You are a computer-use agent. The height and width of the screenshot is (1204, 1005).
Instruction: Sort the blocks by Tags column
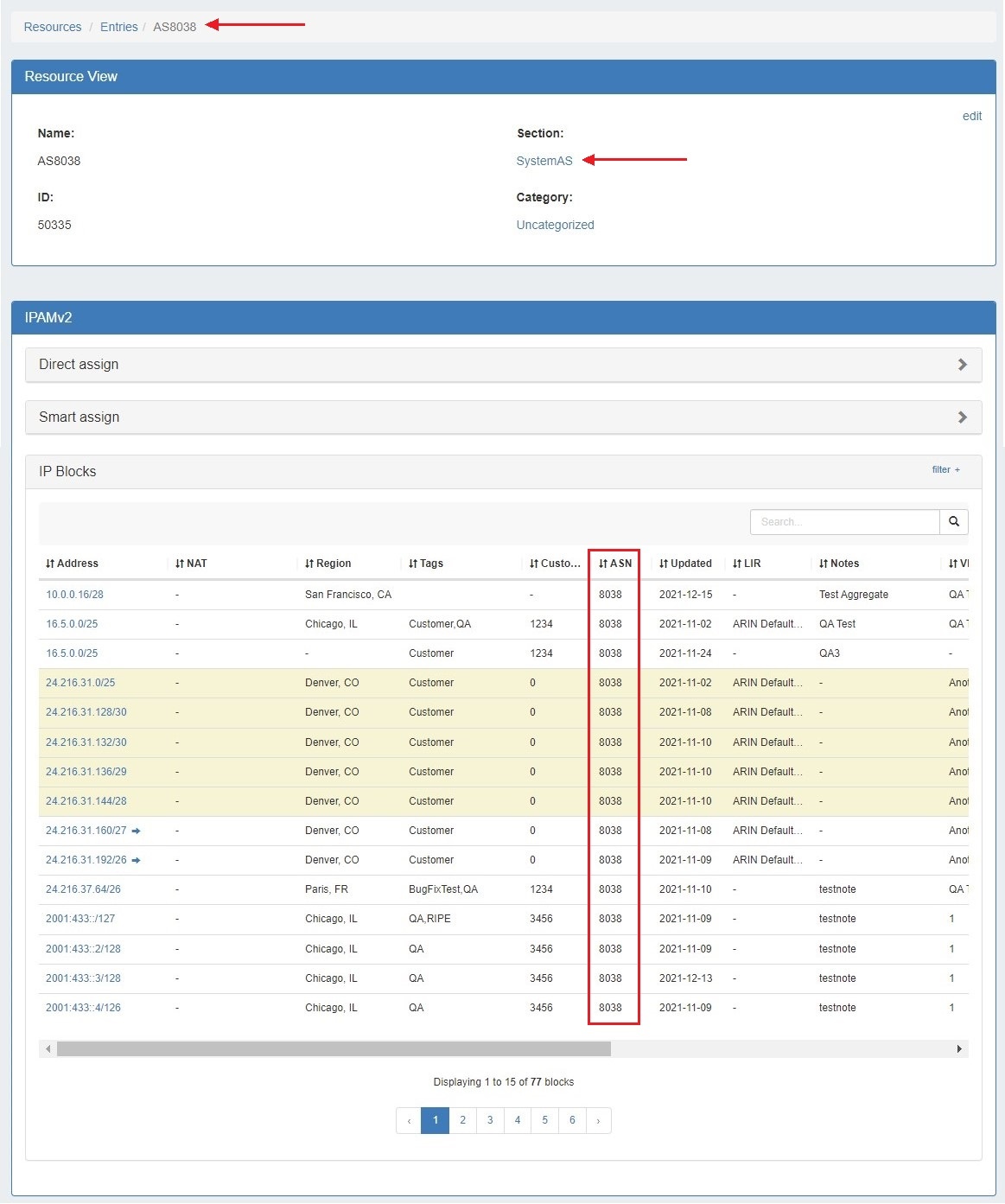tap(425, 564)
